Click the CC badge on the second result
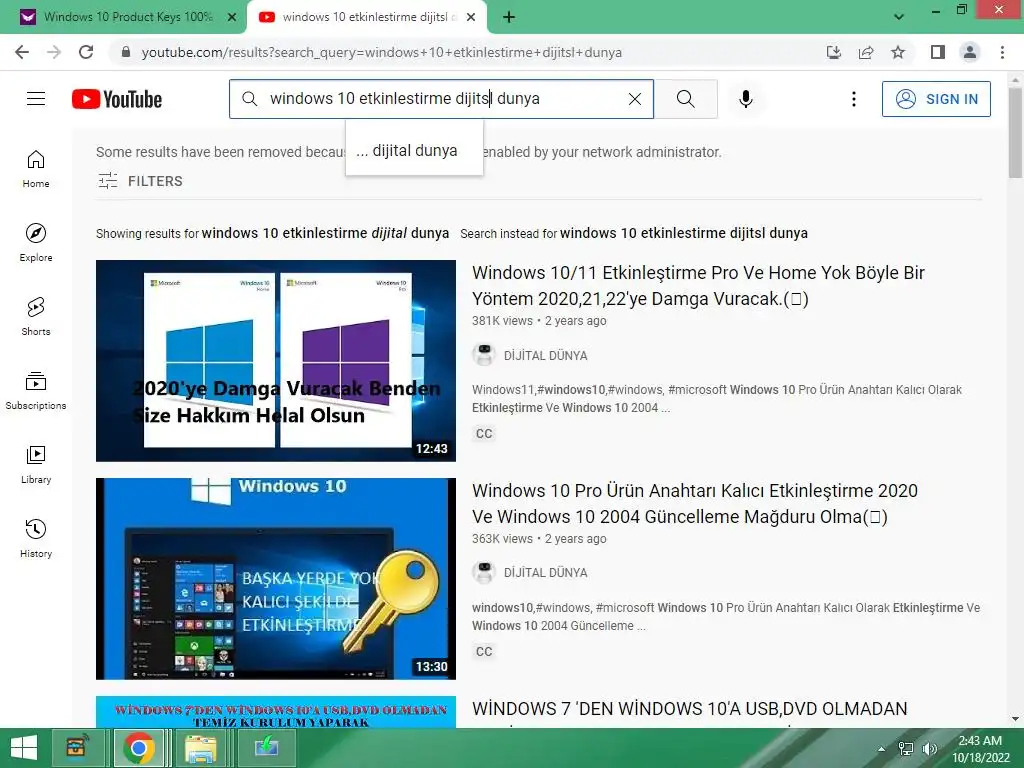Screen dimensions: 1024x768 point(484,652)
